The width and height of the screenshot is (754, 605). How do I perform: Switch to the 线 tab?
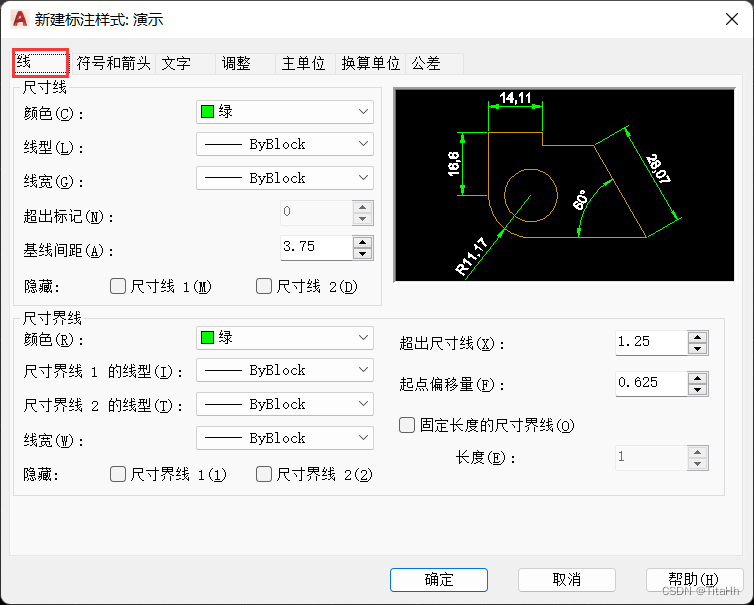click(41, 63)
